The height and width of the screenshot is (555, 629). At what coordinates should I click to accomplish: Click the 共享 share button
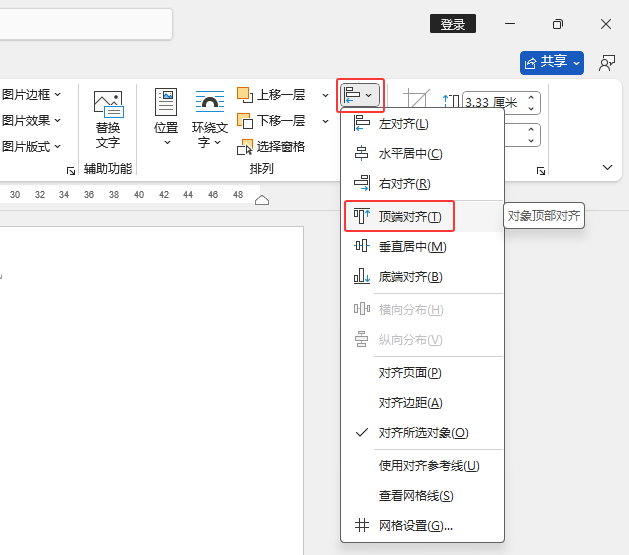(x=552, y=63)
